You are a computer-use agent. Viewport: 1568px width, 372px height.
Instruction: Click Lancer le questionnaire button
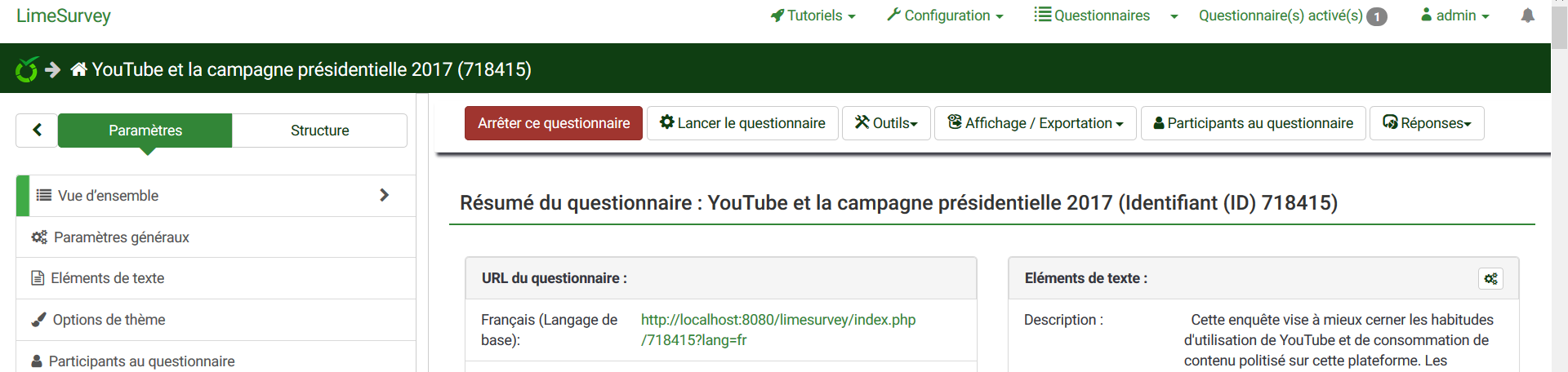tap(742, 123)
